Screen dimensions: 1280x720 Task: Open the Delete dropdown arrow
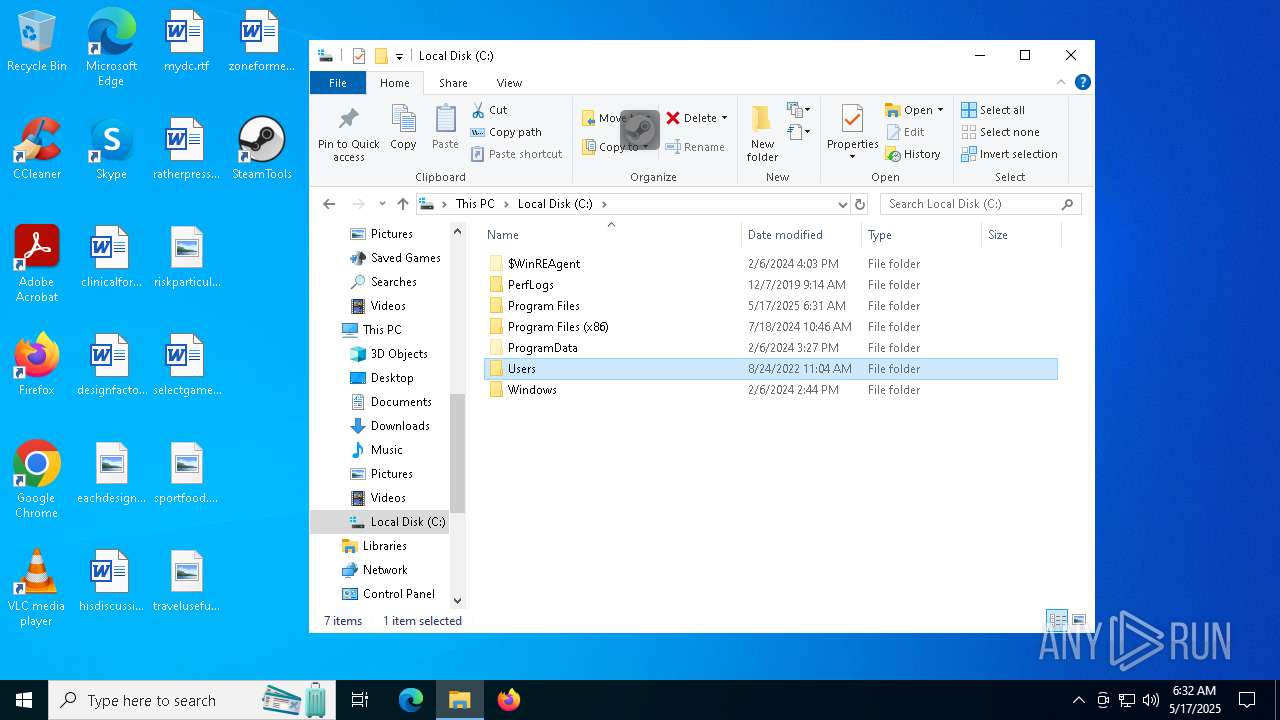[x=724, y=118]
